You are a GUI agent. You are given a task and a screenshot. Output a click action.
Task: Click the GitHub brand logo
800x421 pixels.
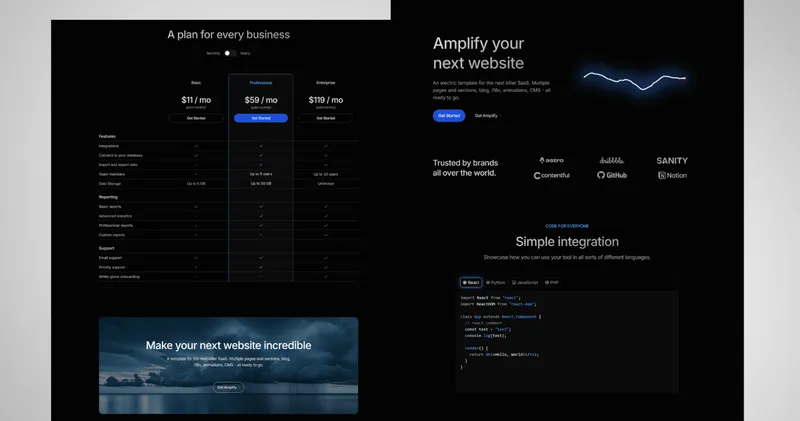click(612, 175)
